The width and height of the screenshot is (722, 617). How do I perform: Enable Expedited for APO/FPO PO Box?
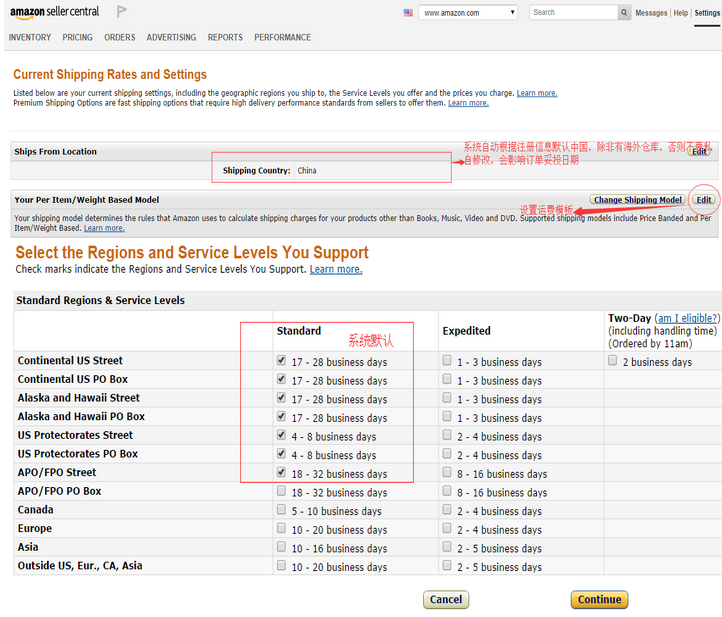coord(447,491)
